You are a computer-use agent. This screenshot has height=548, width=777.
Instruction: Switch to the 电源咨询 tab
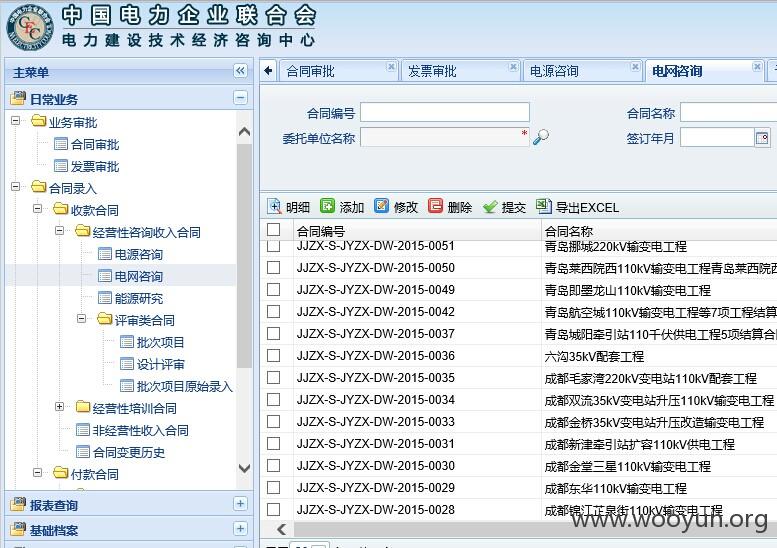[554, 71]
